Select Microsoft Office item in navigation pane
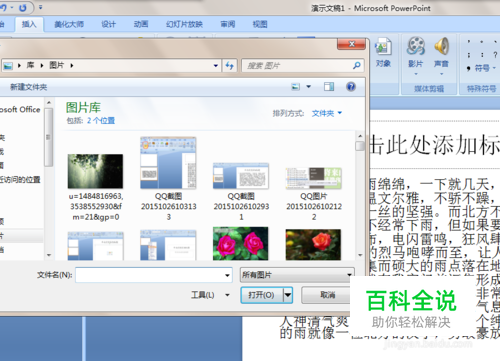 pyautogui.click(x=20, y=110)
